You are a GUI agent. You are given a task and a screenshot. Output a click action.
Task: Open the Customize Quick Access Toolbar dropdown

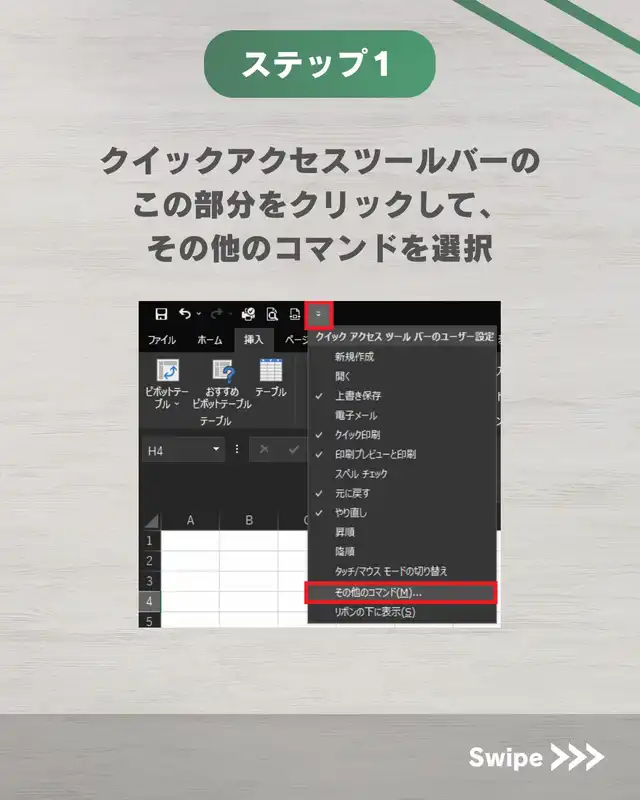point(318,314)
